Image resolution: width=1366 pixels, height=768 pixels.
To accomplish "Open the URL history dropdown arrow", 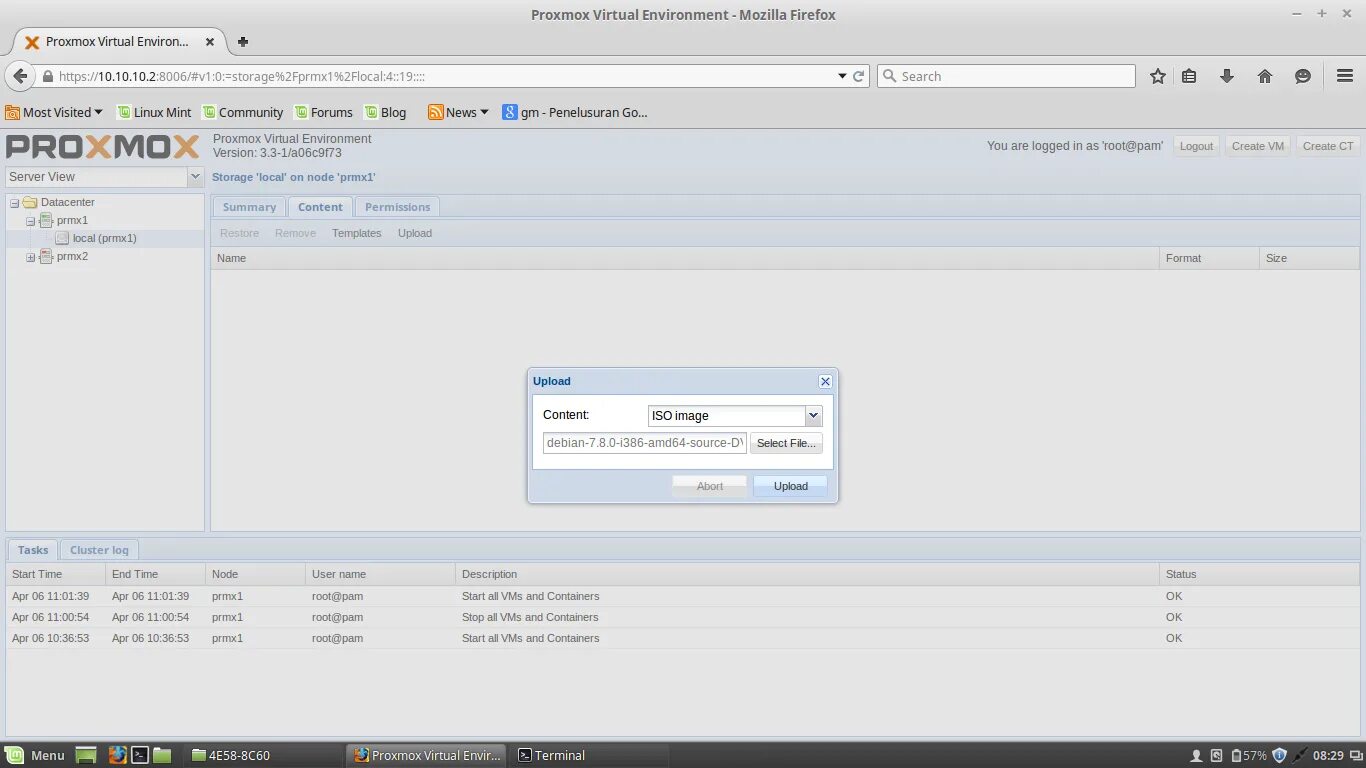I will [x=842, y=76].
